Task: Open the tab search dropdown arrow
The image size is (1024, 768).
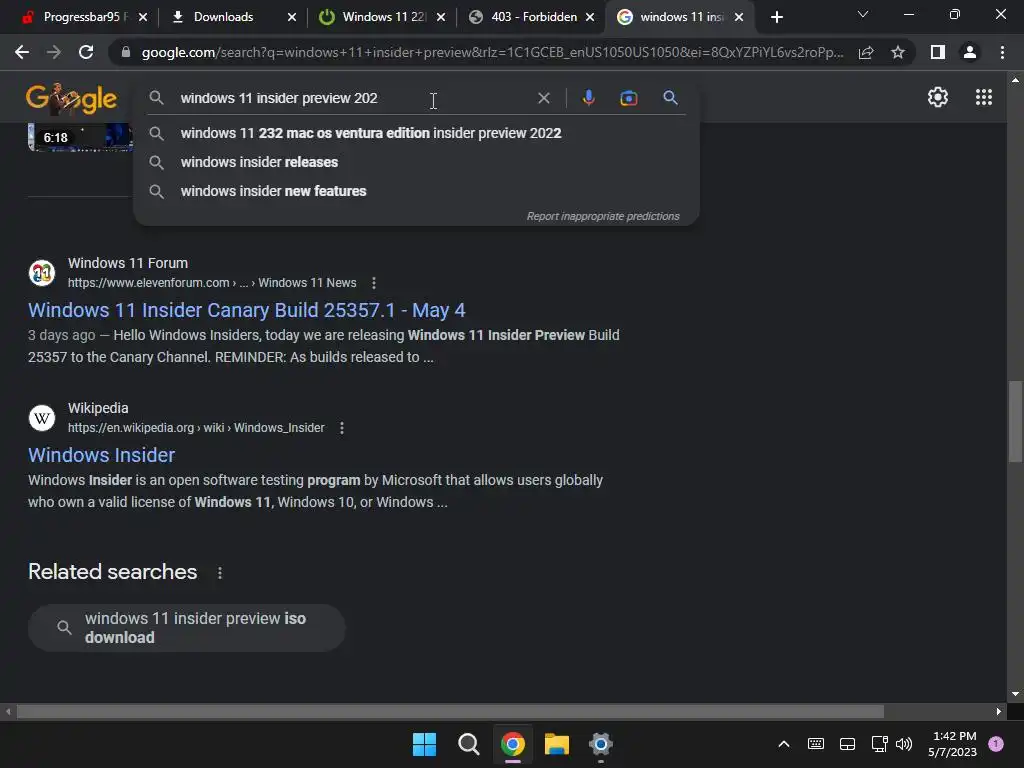Action: (x=863, y=14)
